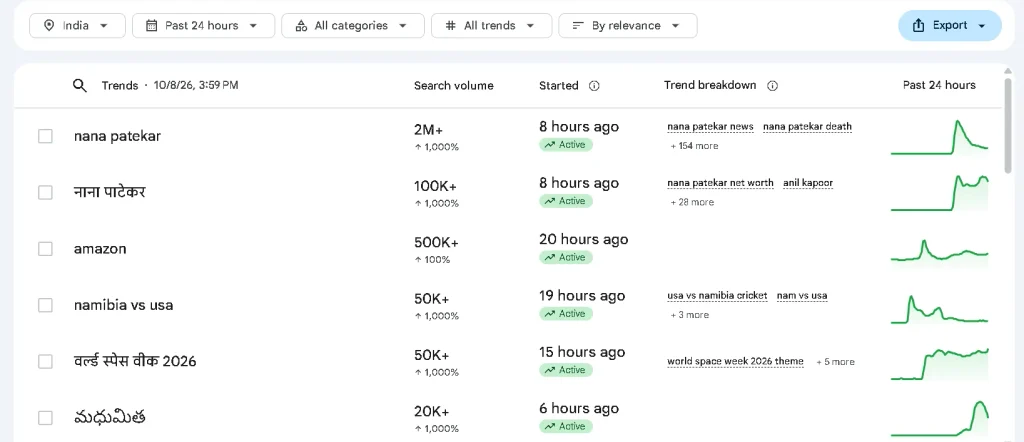This screenshot has width=1024, height=442.
Task: Click the sort lines icon in By relevance filter
Action: coord(577,25)
